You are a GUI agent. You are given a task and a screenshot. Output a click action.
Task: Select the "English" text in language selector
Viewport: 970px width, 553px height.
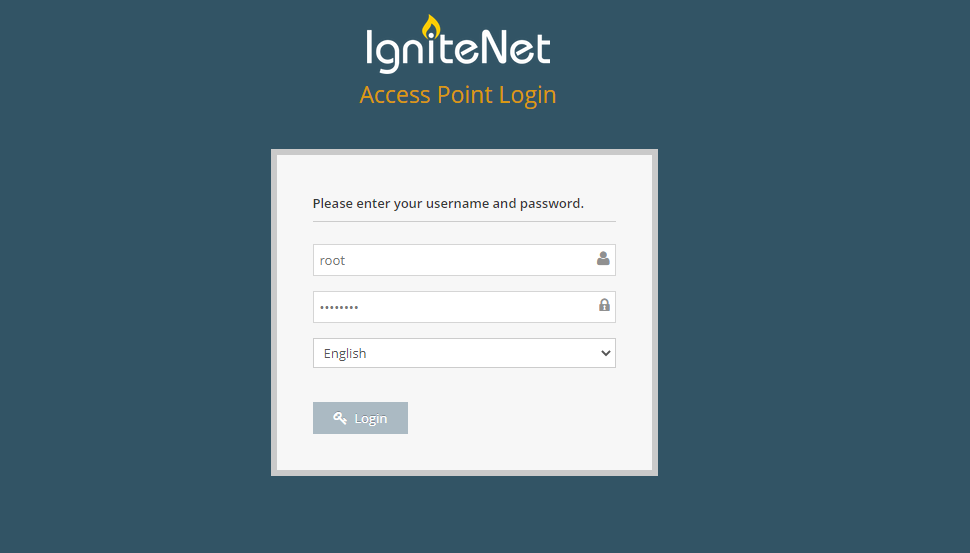coord(345,353)
